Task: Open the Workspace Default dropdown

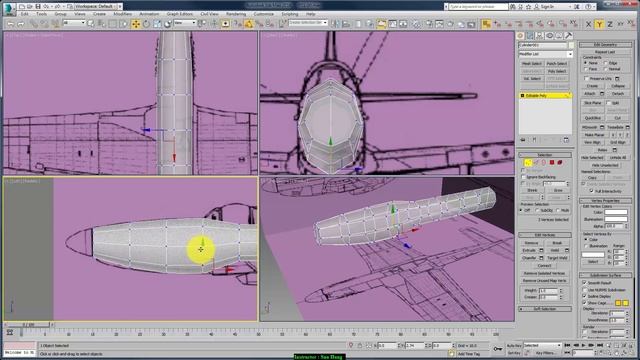Action: (97, 7)
